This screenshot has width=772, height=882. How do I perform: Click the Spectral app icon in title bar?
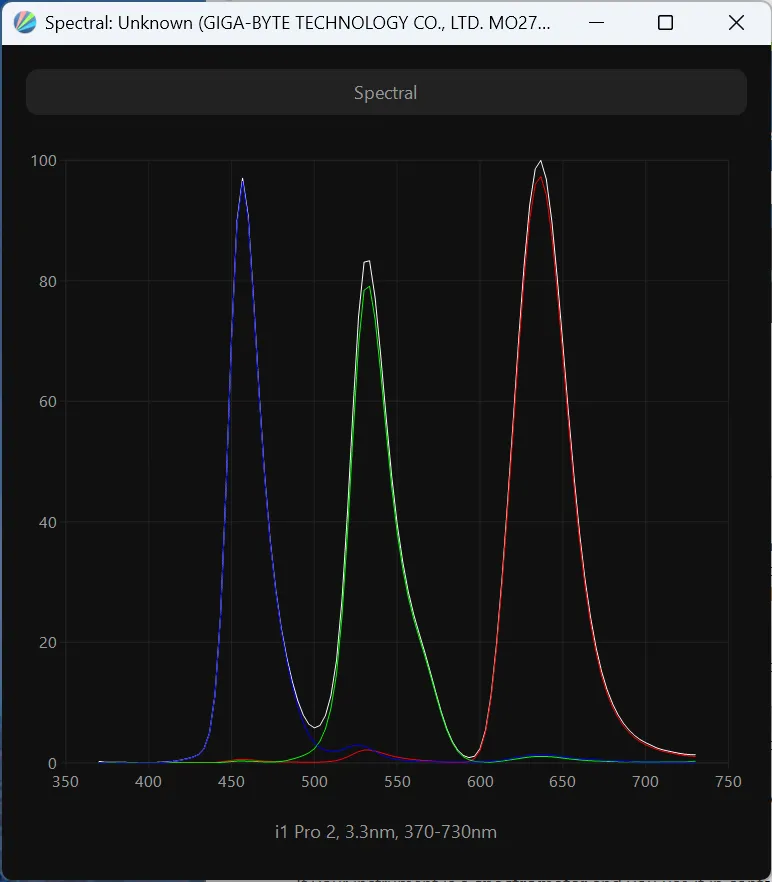tap(26, 23)
